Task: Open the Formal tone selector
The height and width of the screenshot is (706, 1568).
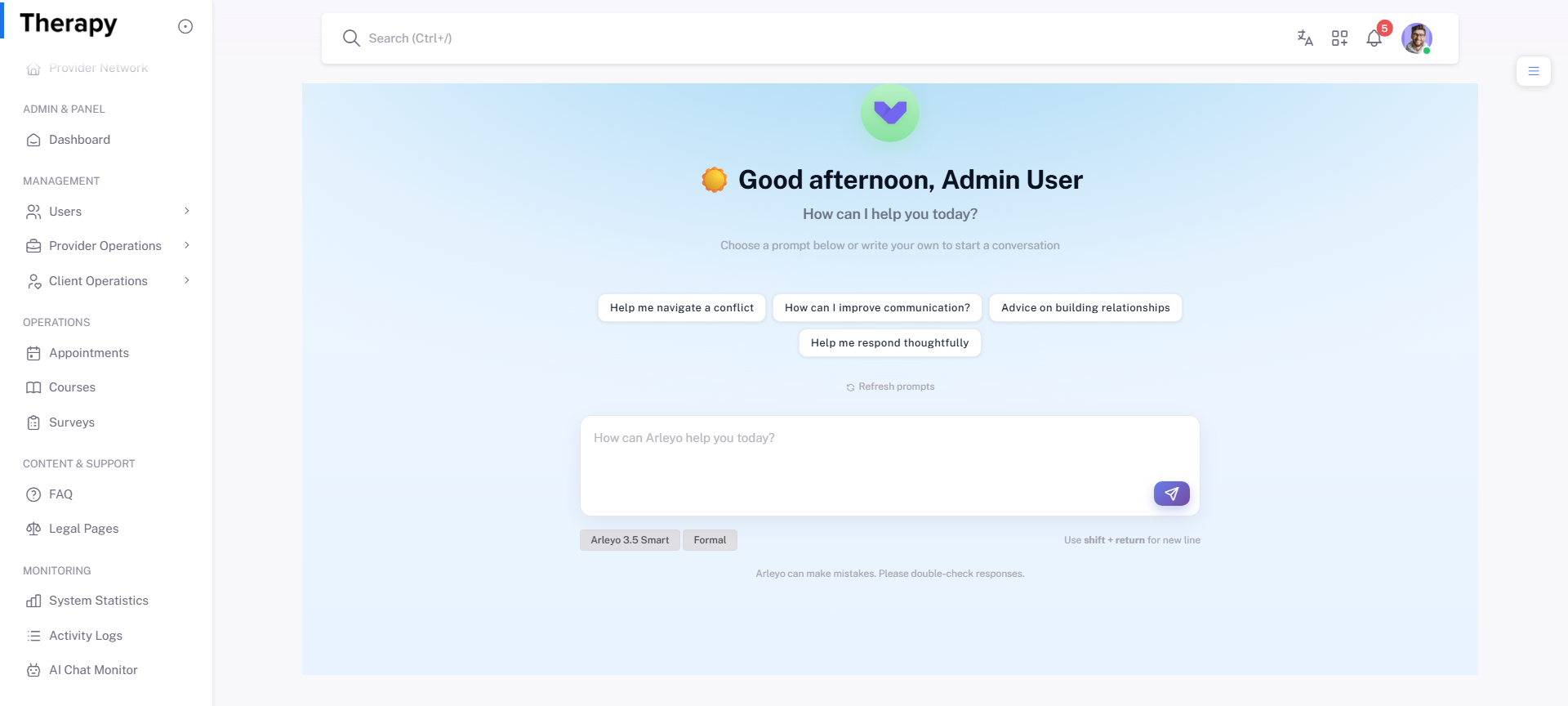Action: [x=710, y=540]
